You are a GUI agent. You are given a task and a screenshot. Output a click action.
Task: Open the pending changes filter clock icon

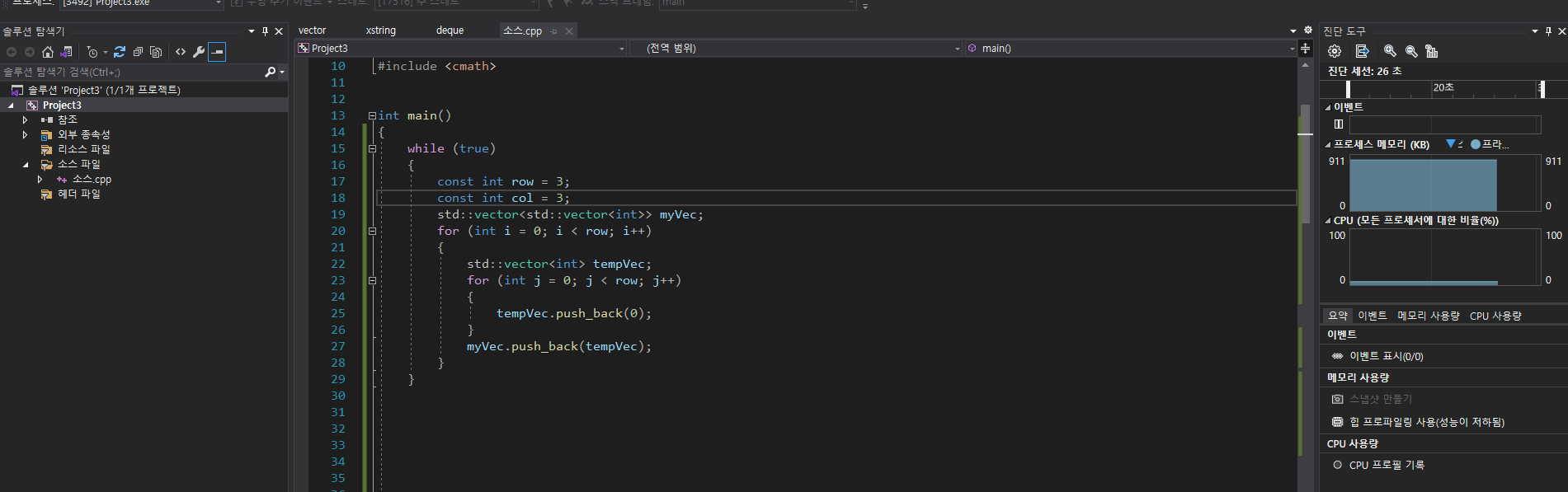tap(92, 52)
